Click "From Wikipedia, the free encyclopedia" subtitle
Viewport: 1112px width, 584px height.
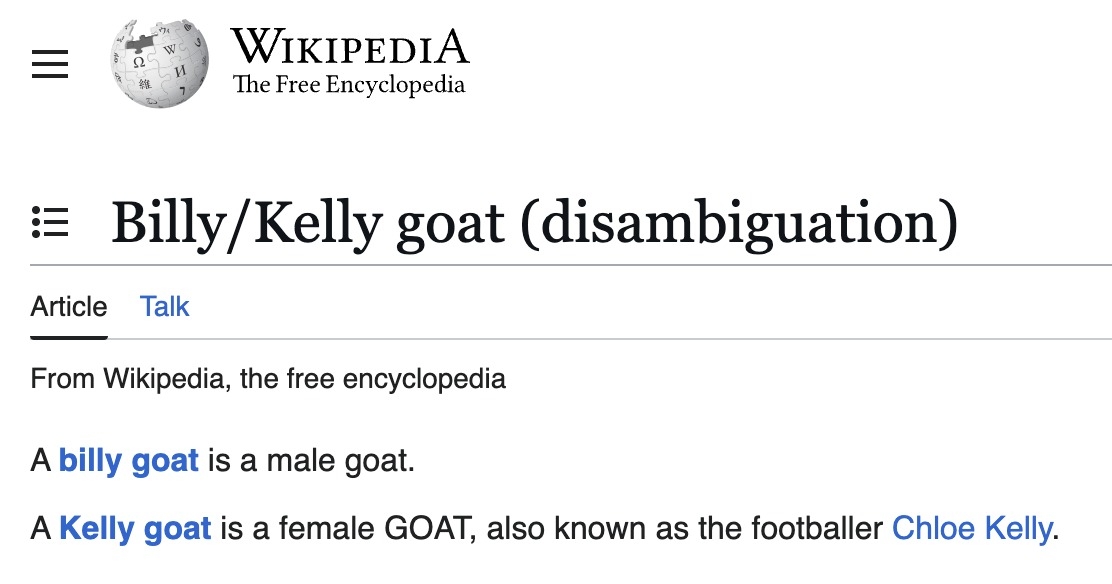[x=268, y=379]
